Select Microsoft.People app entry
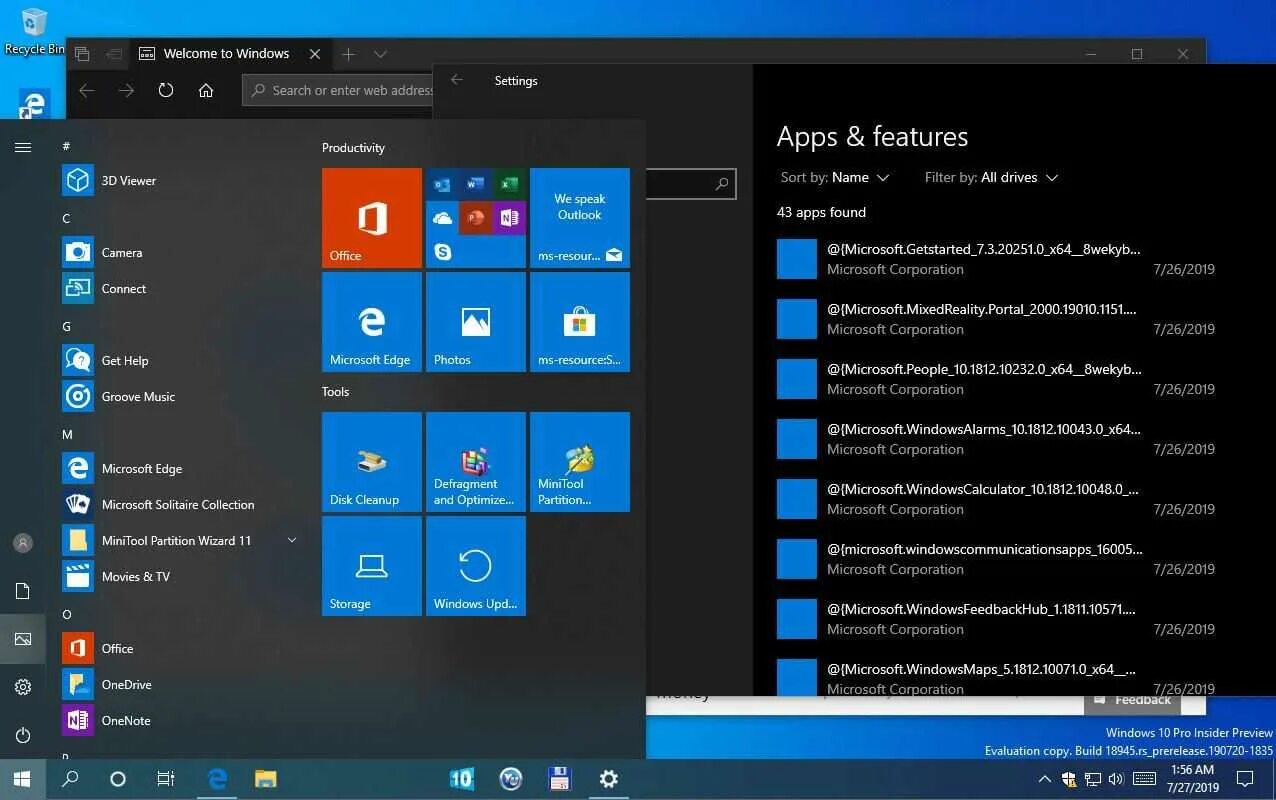 click(996, 379)
